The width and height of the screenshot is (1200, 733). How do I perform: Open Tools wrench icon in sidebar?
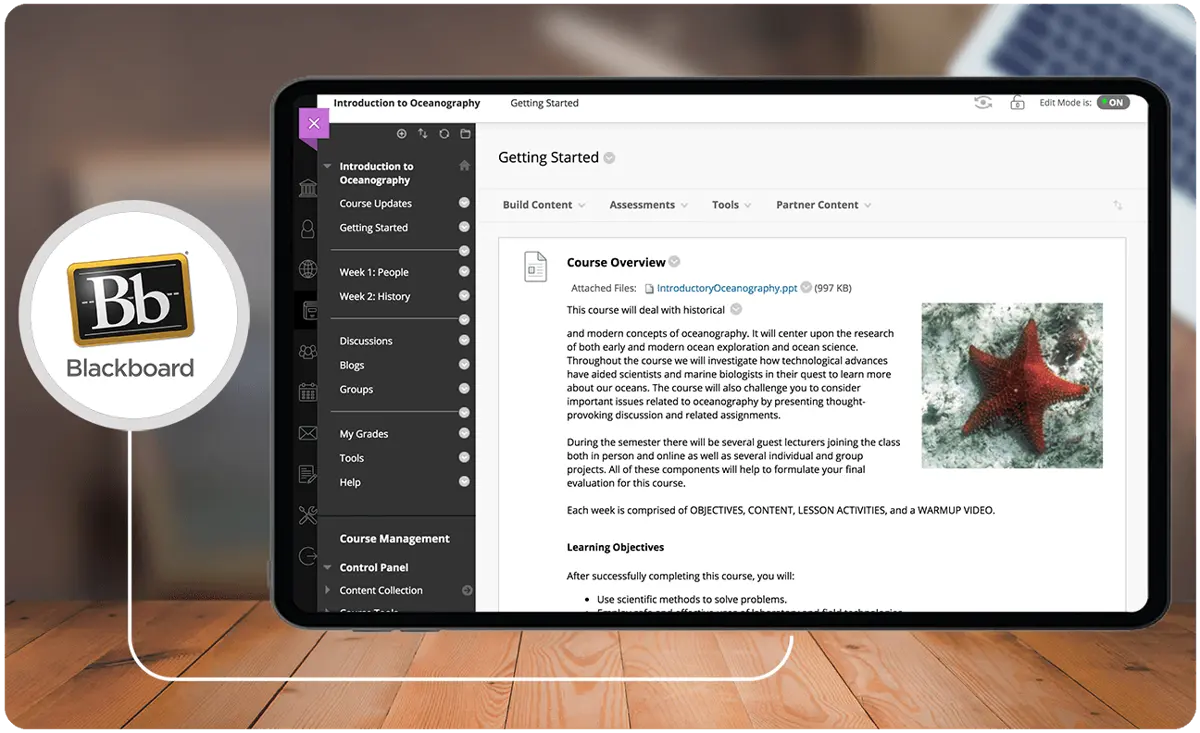click(x=308, y=515)
